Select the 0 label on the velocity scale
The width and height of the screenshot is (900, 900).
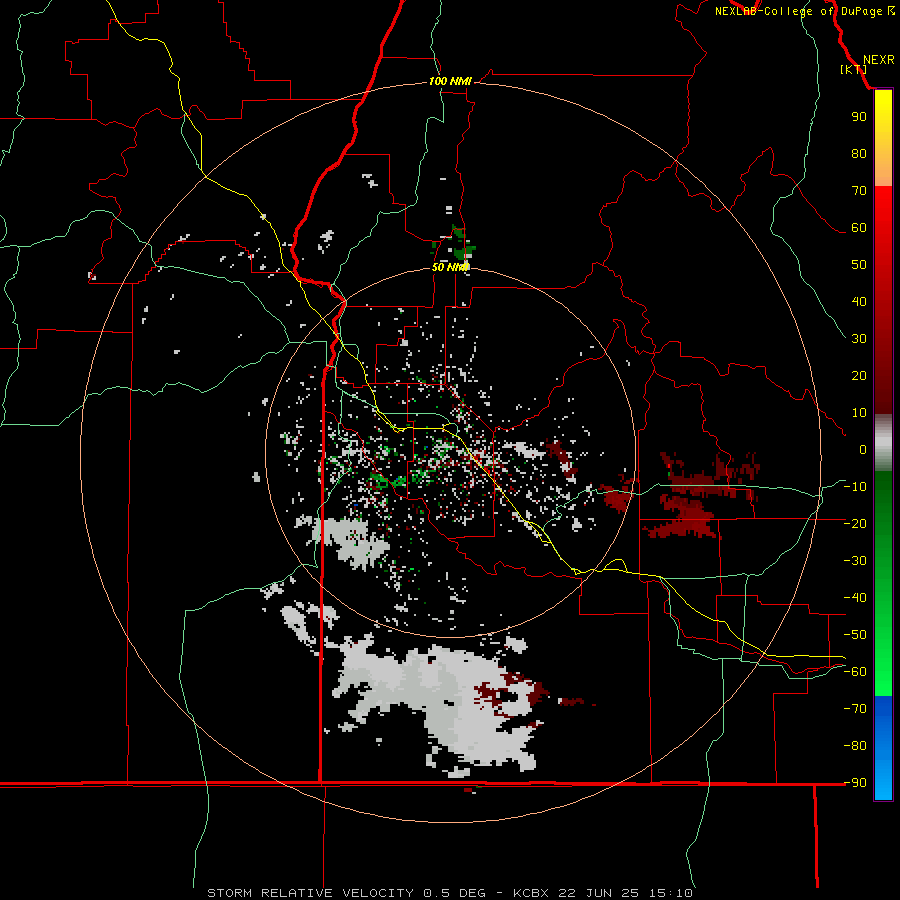863,449
